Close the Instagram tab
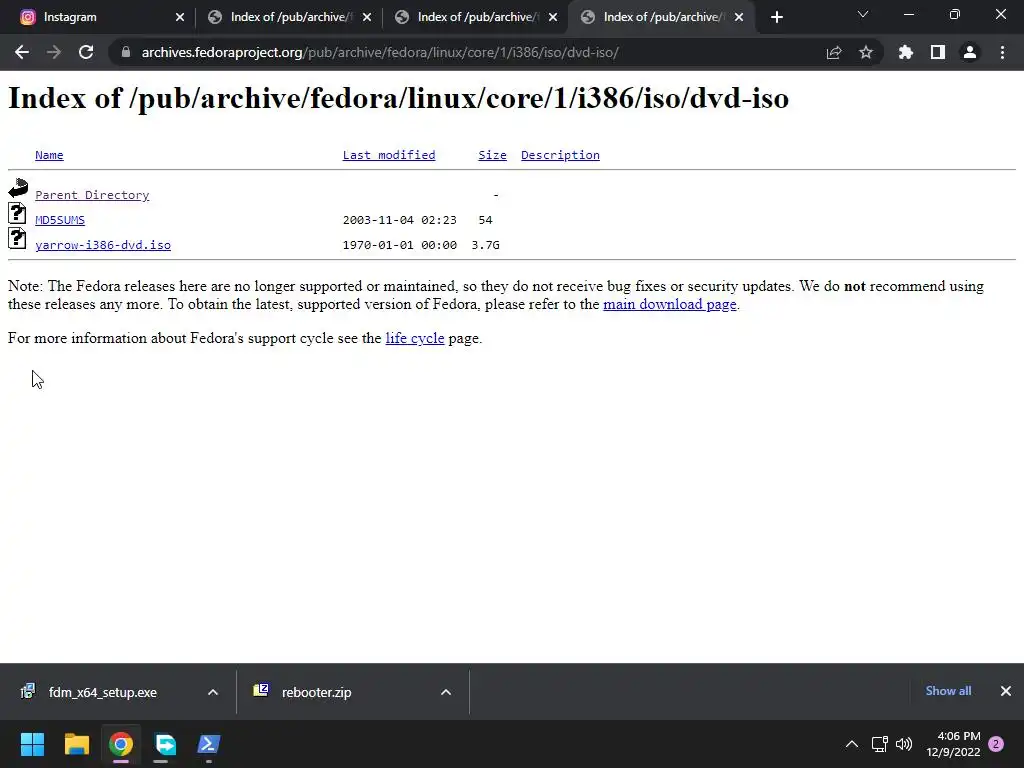 pyautogui.click(x=180, y=18)
